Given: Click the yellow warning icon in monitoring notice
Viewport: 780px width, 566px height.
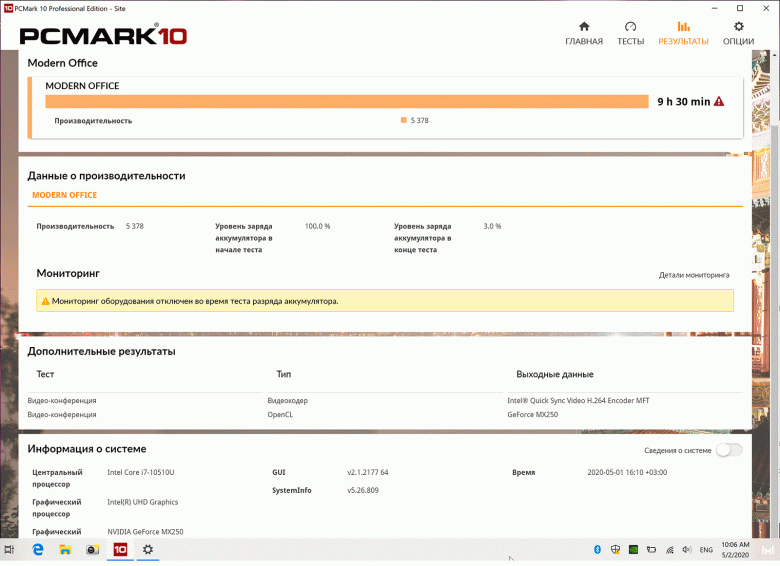Looking at the screenshot, I should (45, 301).
